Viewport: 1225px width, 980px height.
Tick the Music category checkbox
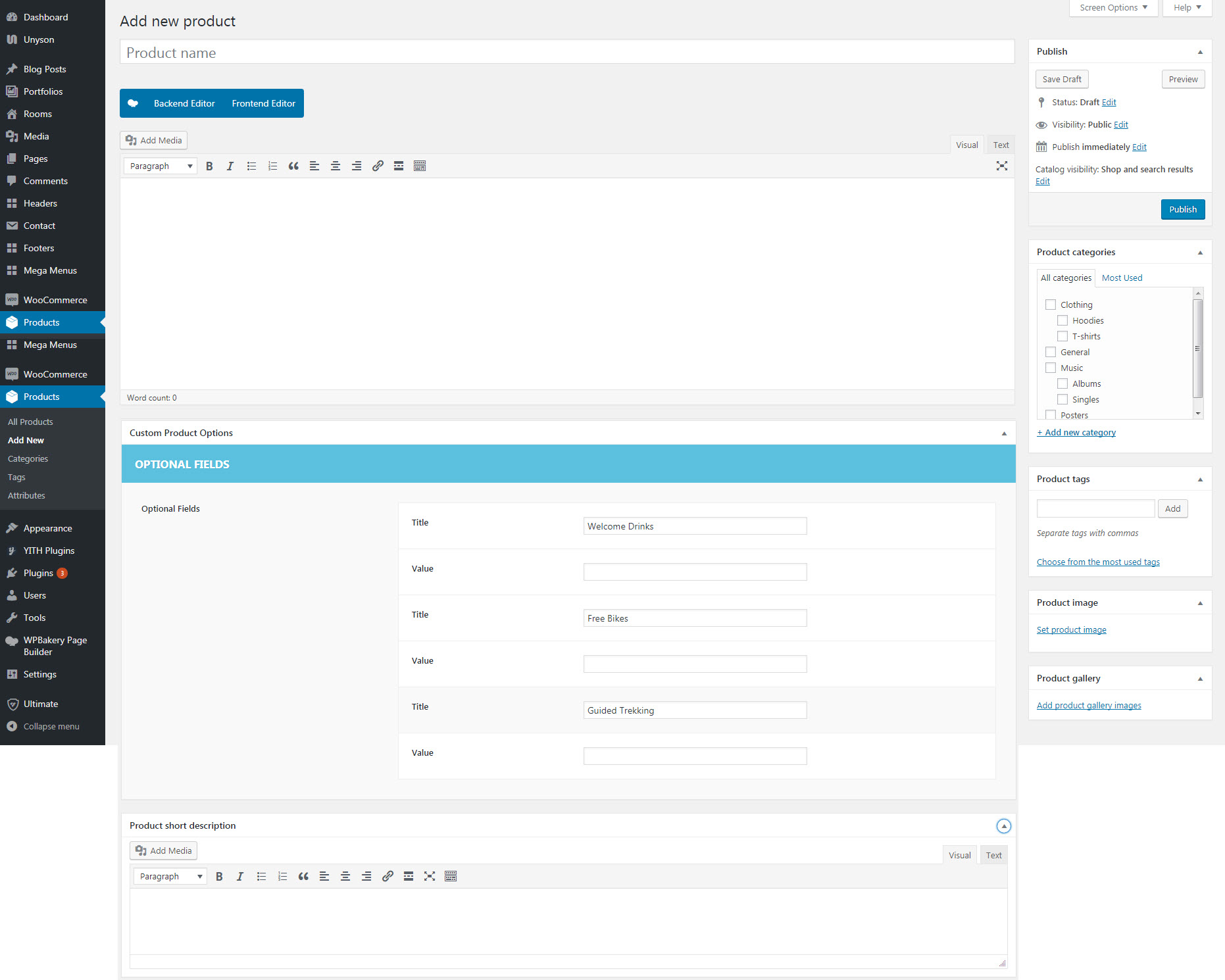click(1051, 368)
